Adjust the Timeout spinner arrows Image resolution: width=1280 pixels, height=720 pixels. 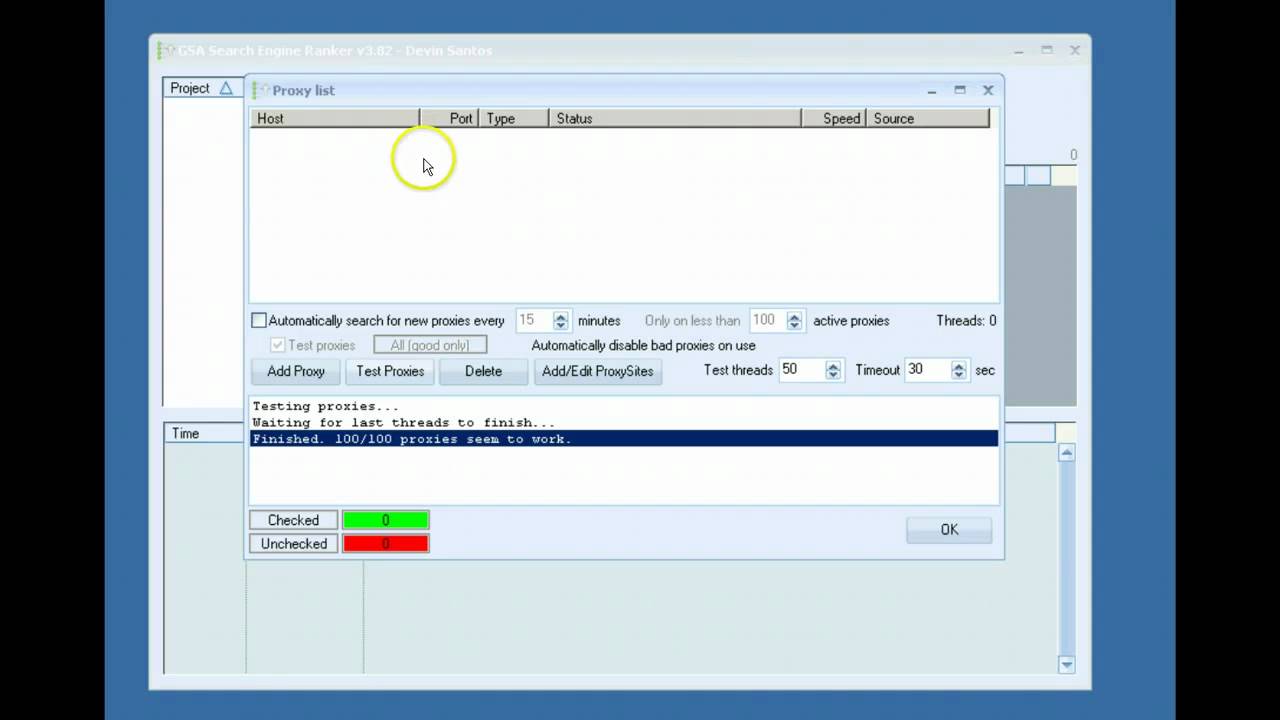(959, 370)
